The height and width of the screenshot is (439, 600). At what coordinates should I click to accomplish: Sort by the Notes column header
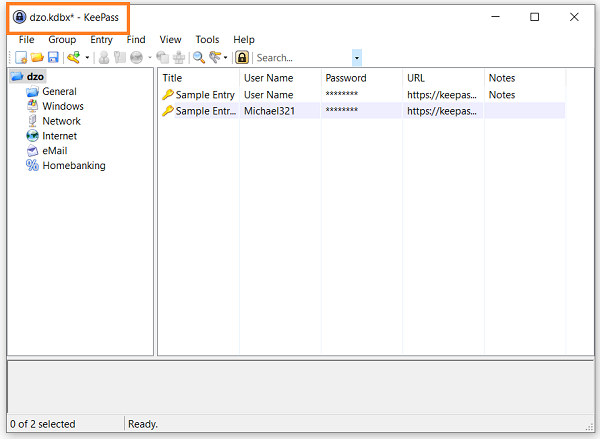(525, 78)
